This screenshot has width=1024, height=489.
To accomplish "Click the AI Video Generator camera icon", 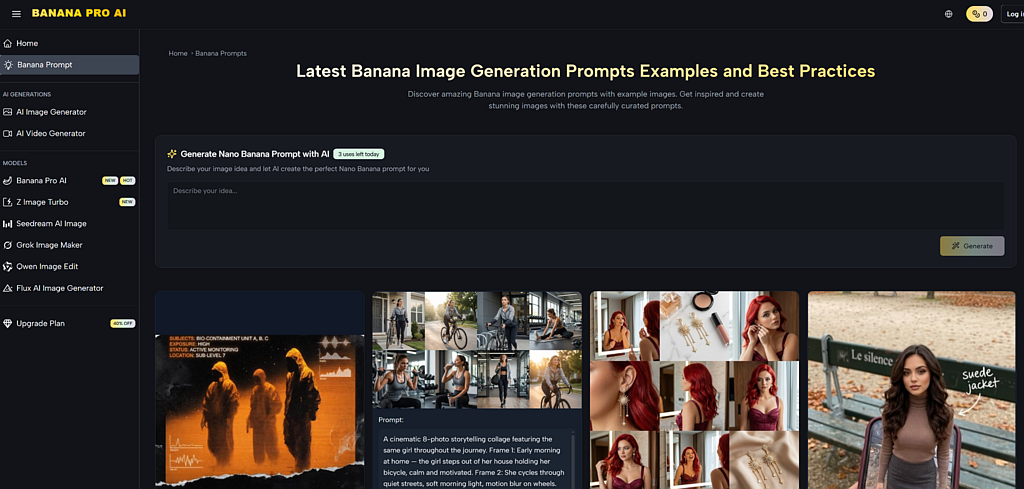I will (x=8, y=133).
